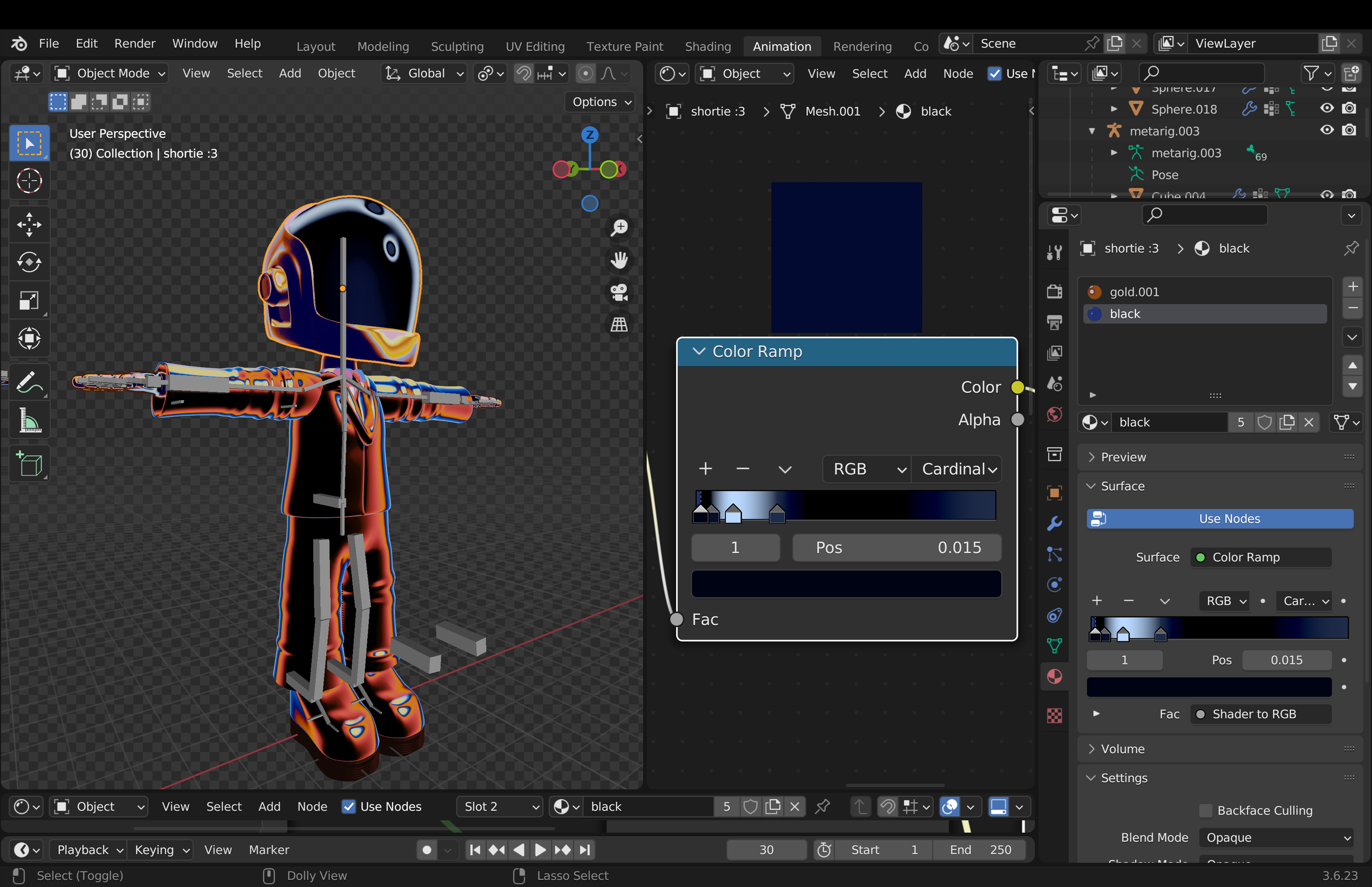The height and width of the screenshot is (887, 1372).
Task: Switch to the Shading workspace tab
Action: pyautogui.click(x=707, y=46)
